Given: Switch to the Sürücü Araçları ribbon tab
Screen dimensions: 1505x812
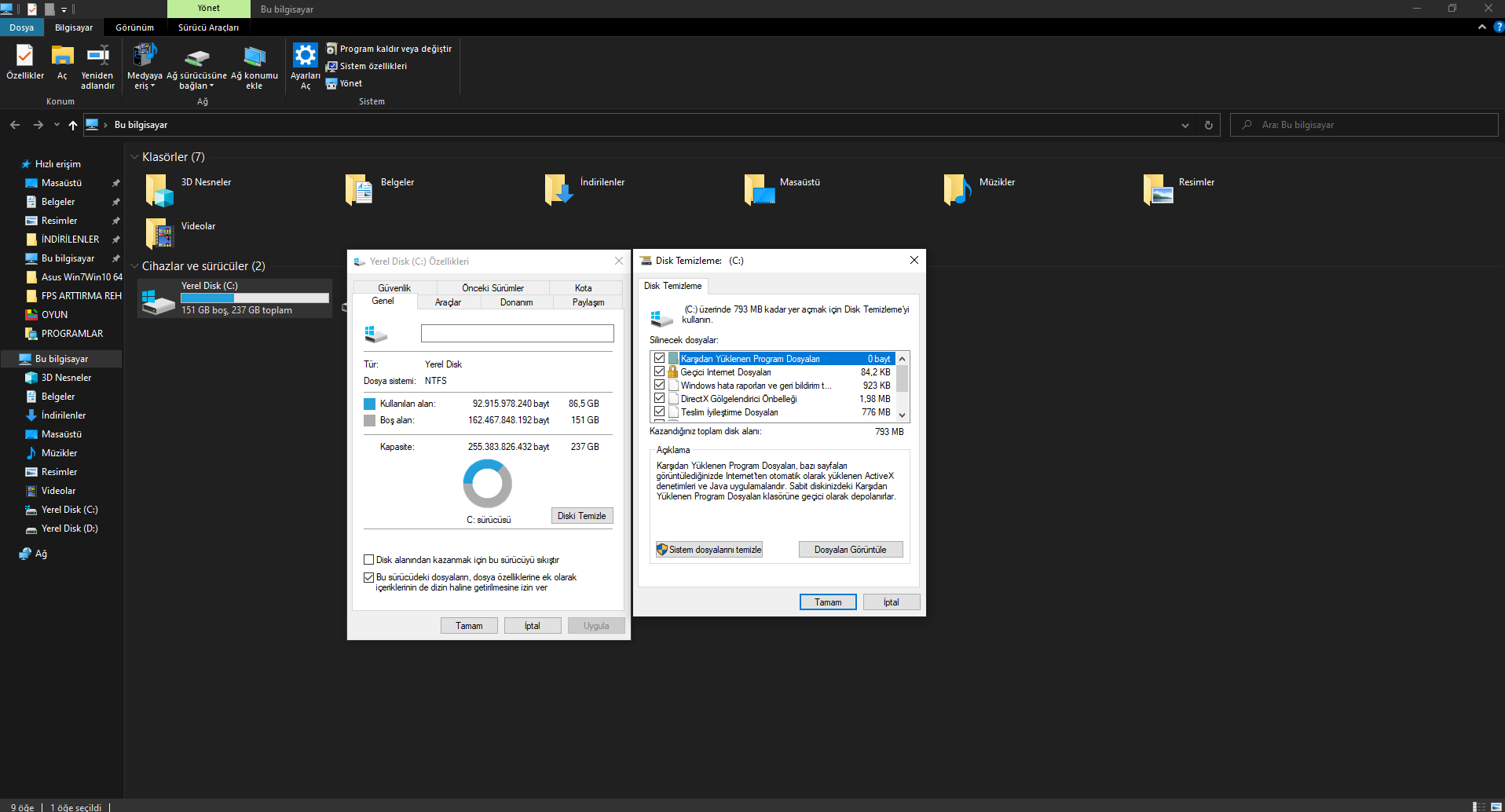Looking at the screenshot, I should coord(208,27).
